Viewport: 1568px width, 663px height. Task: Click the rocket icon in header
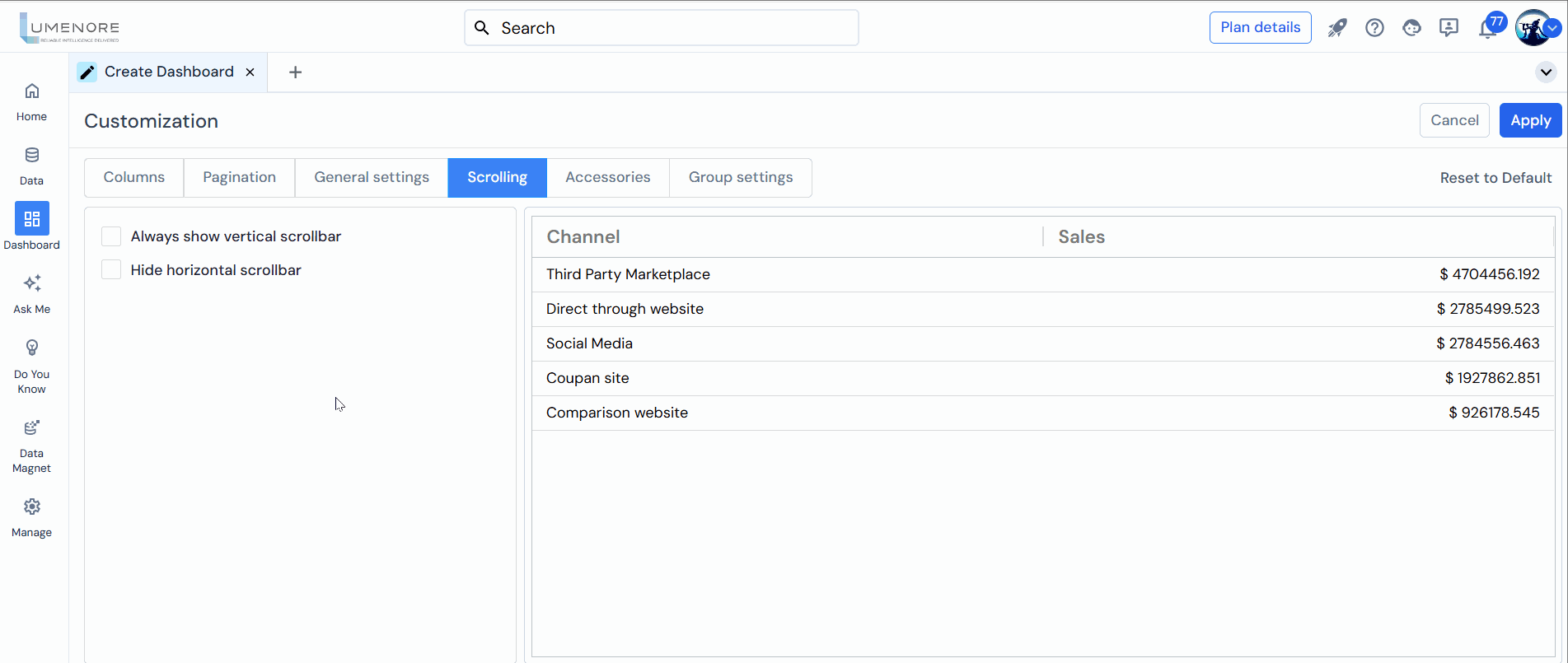[x=1336, y=28]
